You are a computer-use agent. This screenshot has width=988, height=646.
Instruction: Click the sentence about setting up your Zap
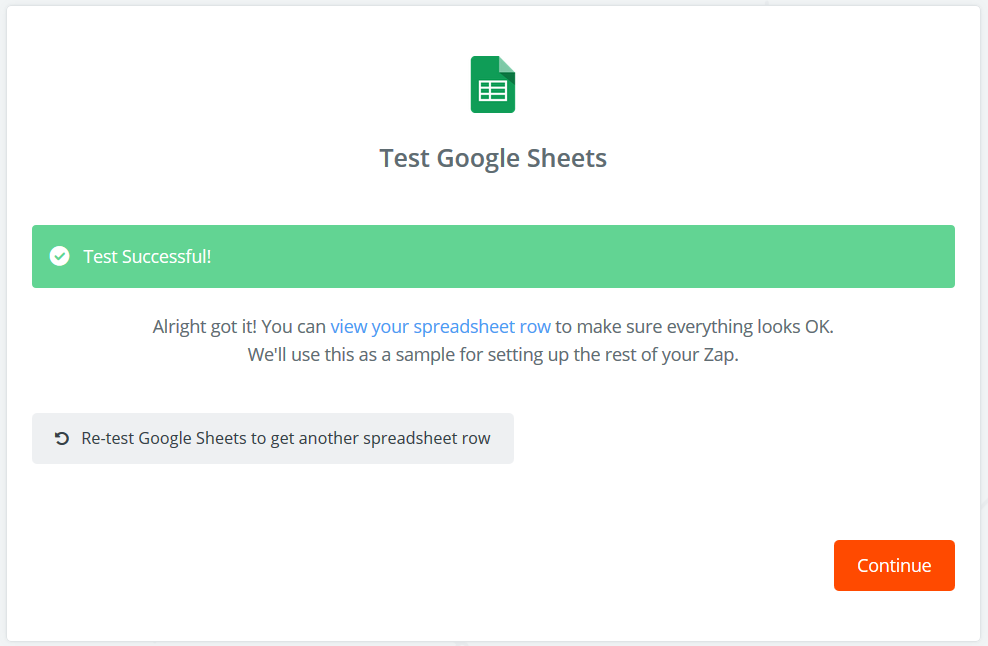click(x=493, y=354)
